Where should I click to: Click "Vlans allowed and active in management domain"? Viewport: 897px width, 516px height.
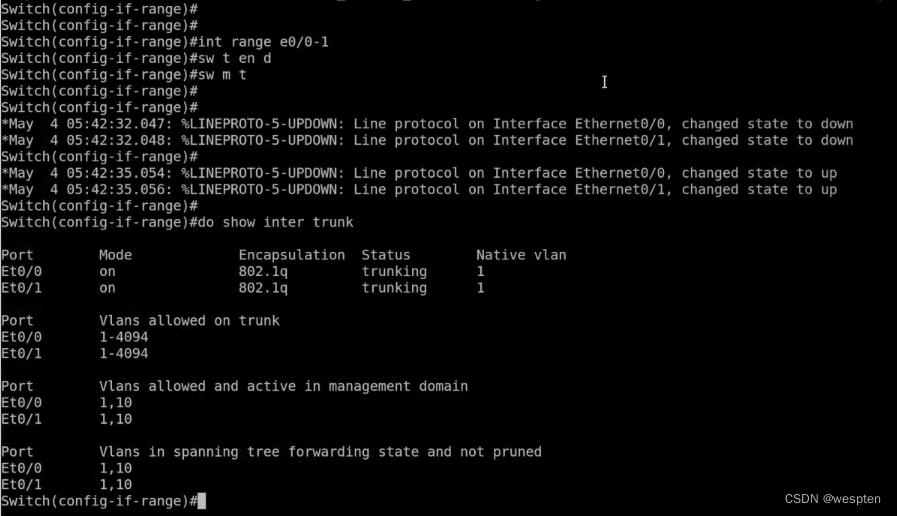pos(283,386)
